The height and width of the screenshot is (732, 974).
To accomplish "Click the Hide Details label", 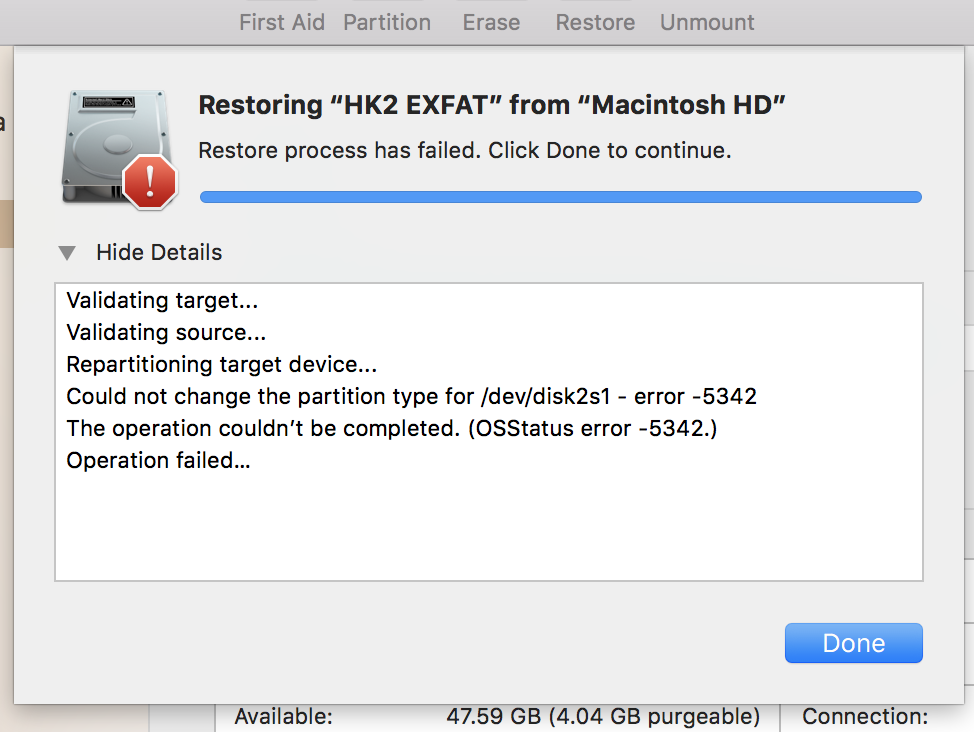I will point(159,252).
